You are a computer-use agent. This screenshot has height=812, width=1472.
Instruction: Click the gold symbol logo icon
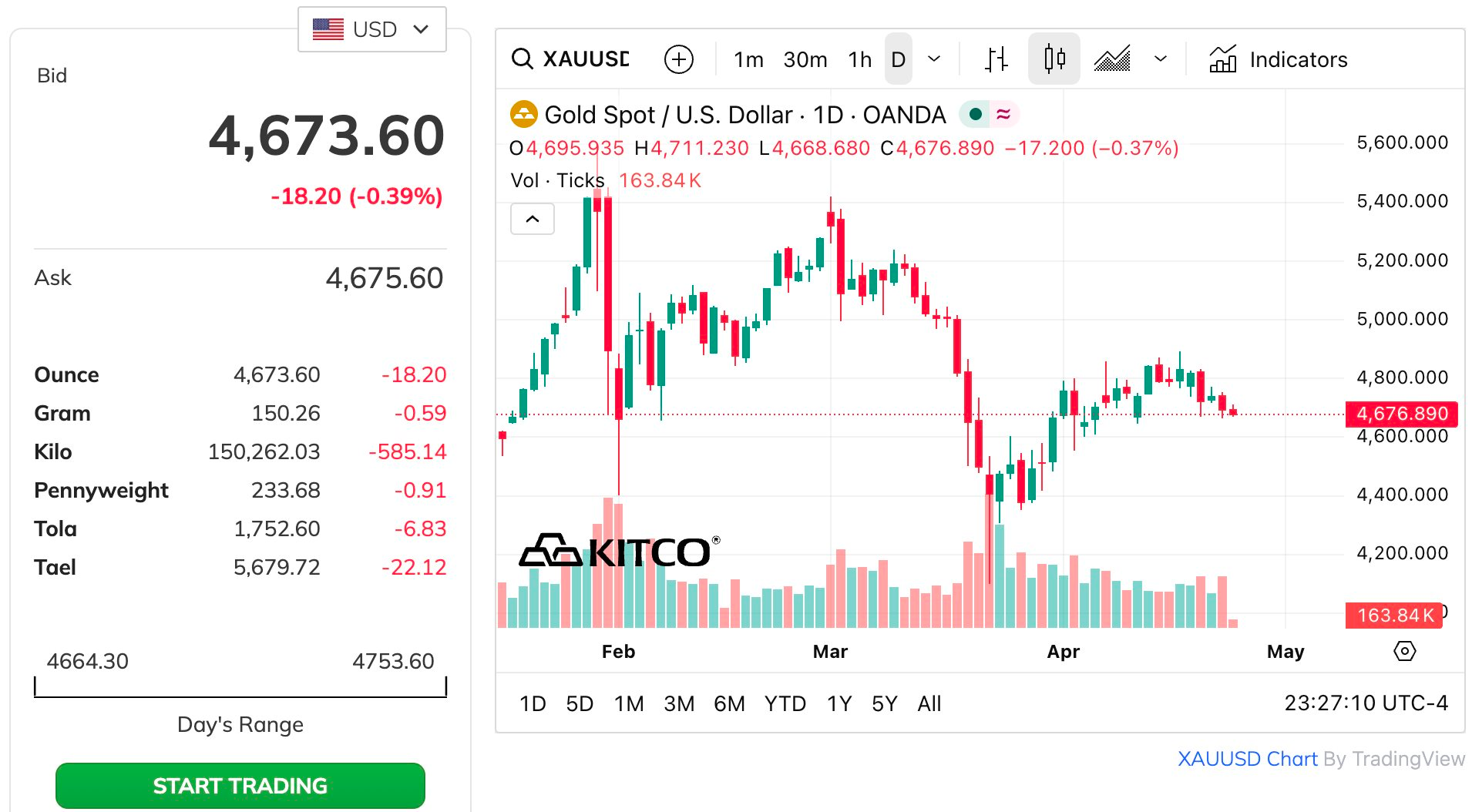(x=523, y=115)
